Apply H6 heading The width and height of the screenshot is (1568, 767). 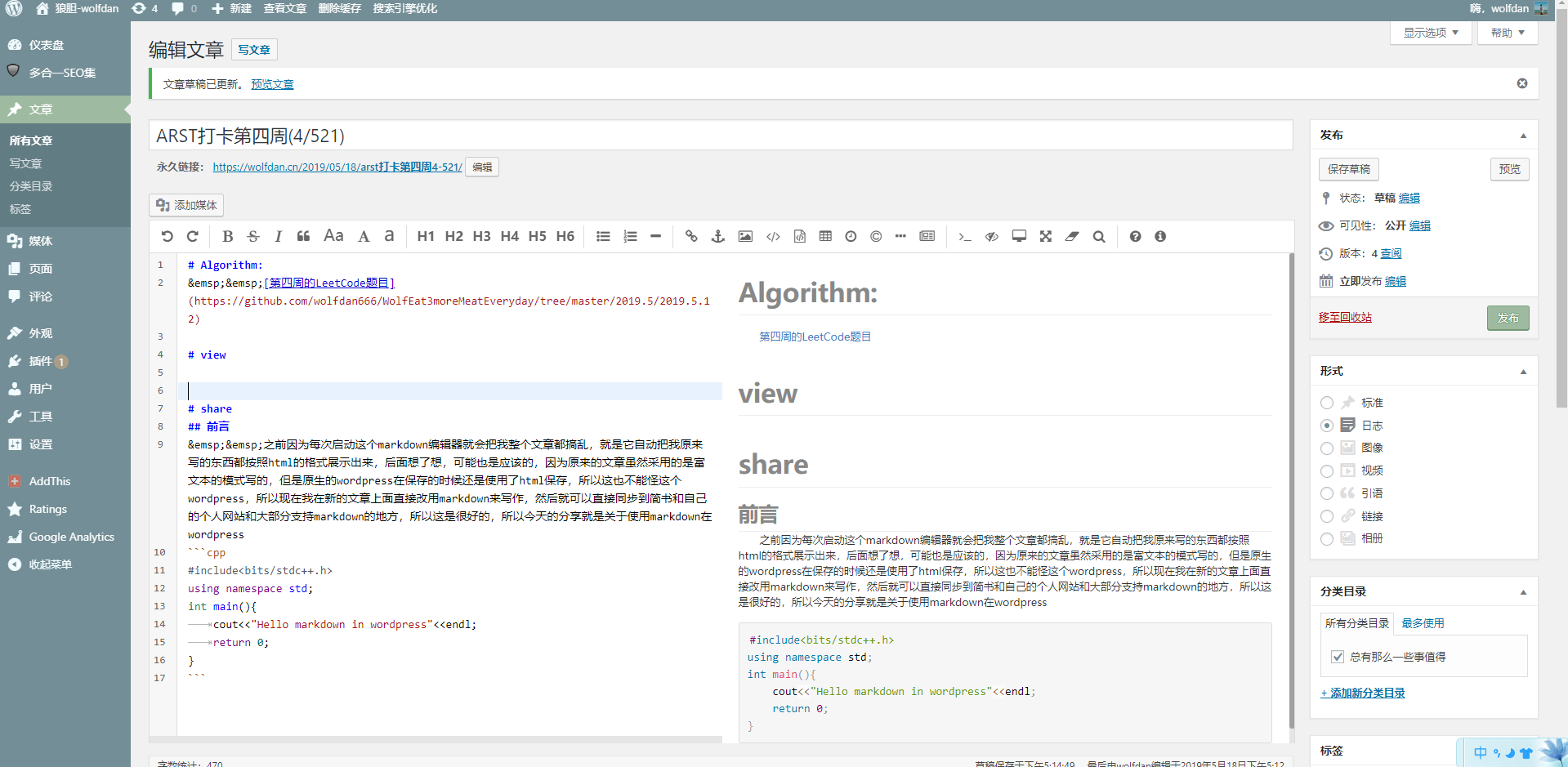(x=565, y=237)
